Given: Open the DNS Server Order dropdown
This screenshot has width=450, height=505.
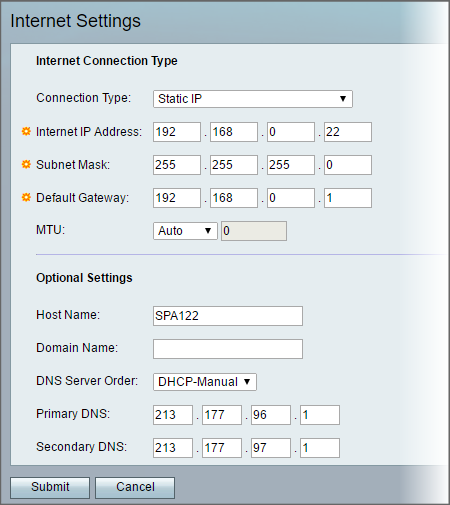Looking at the screenshot, I should tap(205, 382).
